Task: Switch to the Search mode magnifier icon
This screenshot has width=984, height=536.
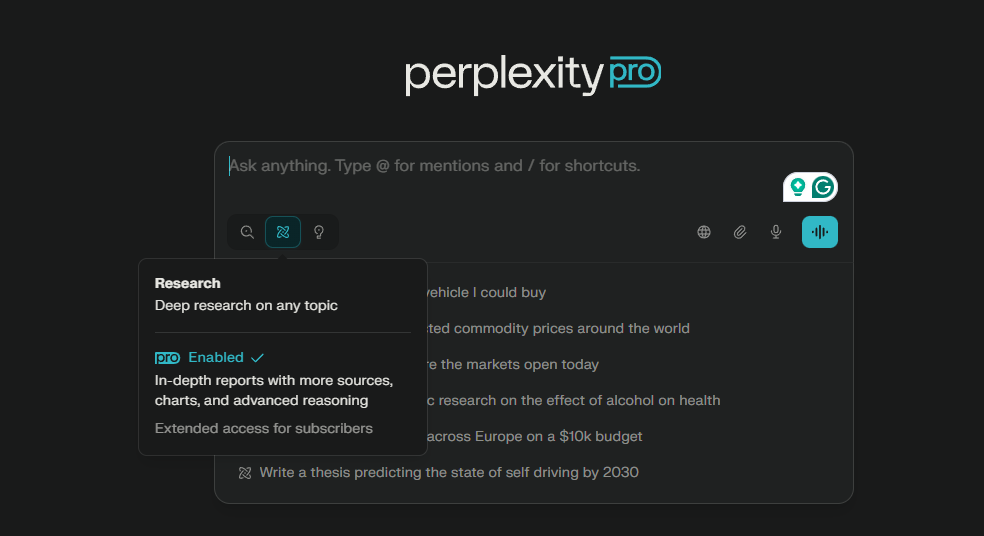Action: point(247,232)
